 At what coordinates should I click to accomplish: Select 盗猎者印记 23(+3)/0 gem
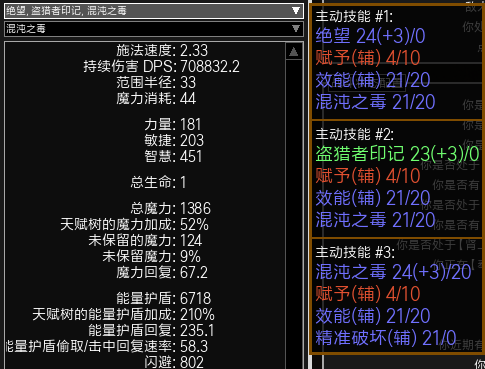click(x=397, y=154)
